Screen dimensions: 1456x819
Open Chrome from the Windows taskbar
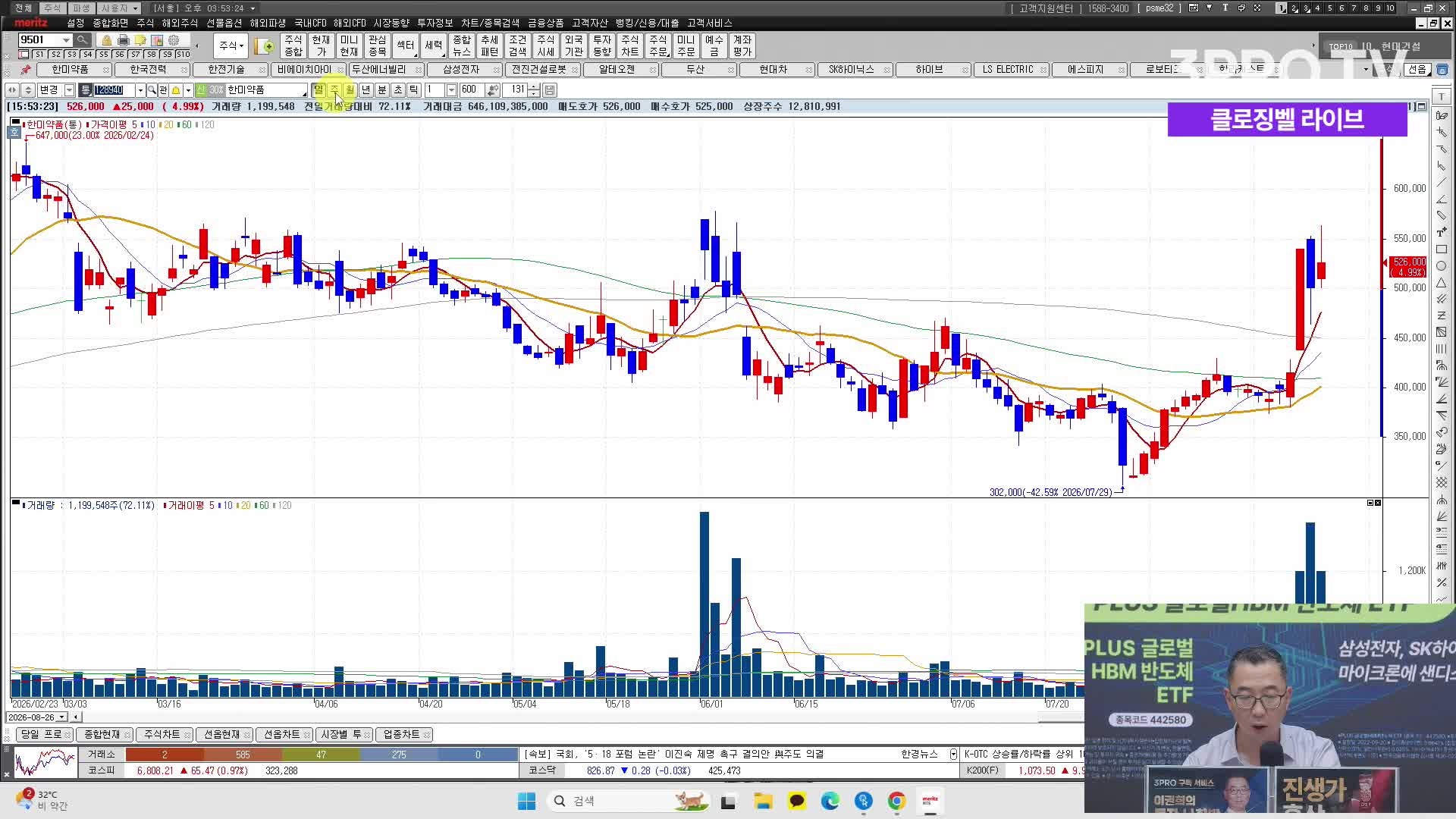point(896,801)
